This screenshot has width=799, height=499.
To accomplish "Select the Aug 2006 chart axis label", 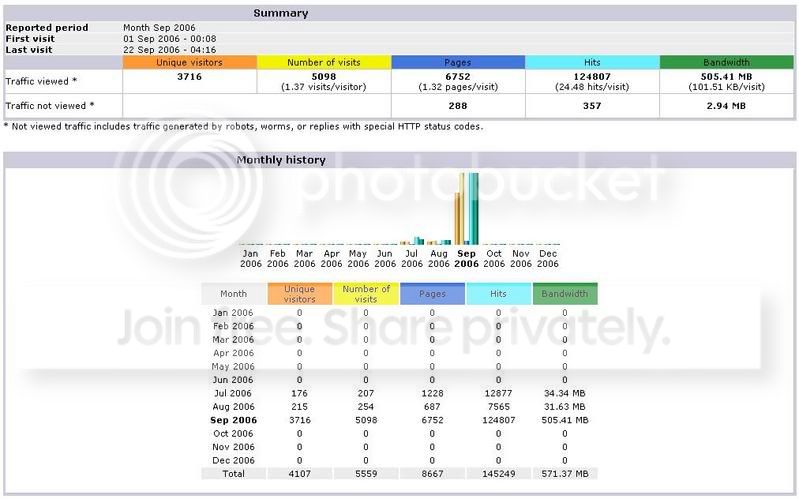I will pyautogui.click(x=439, y=258).
